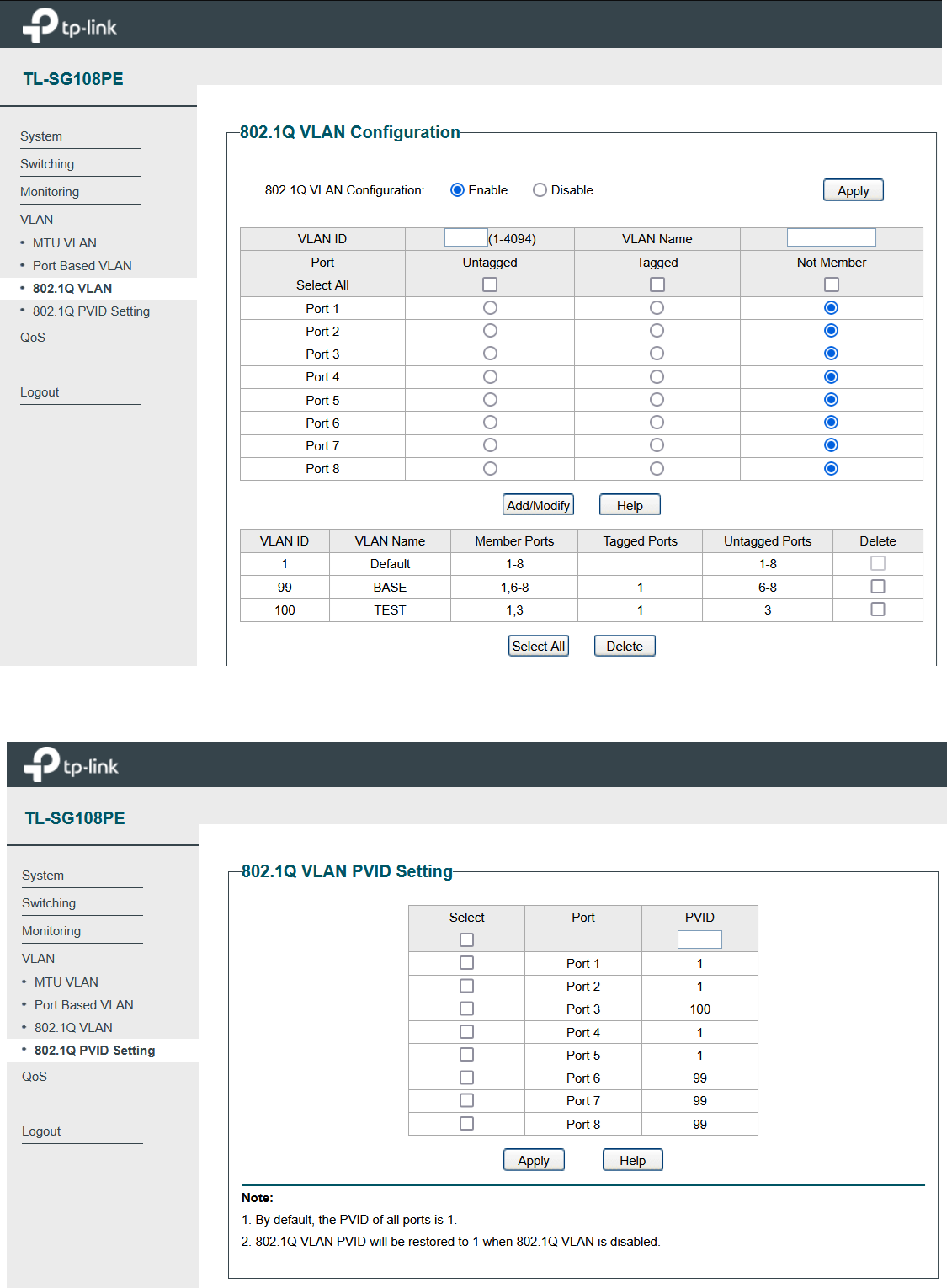Set Port 8 to Untagged
Screen dimensions: 952x1288
click(490, 469)
